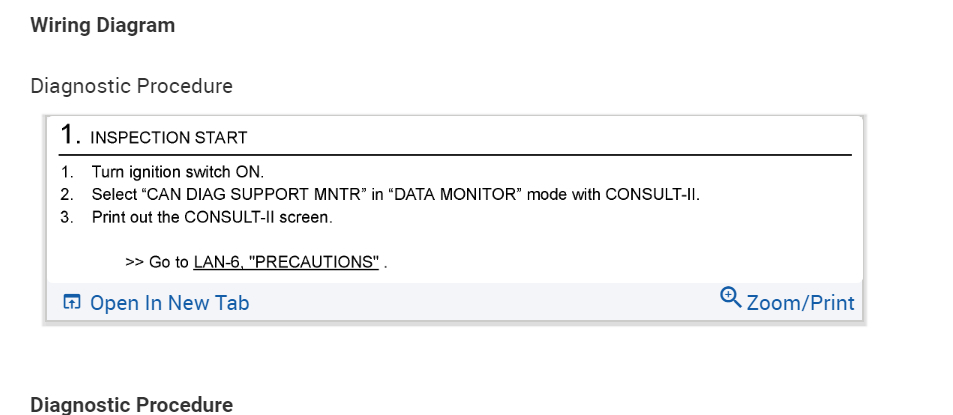The width and height of the screenshot is (953, 415).
Task: Click the "Turn ignition switch ON" instruction
Action: click(177, 172)
